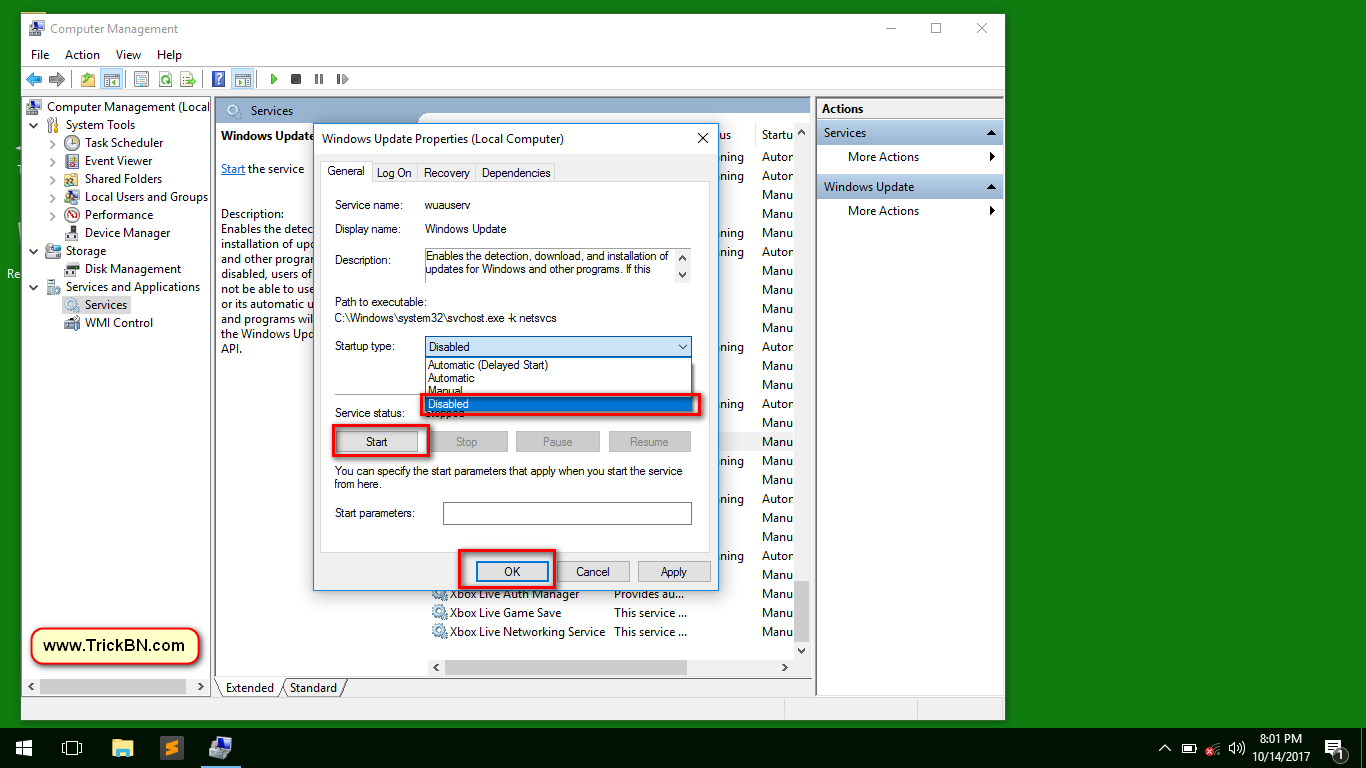Launch File Explorer from the taskbar
The width and height of the screenshot is (1366, 768).
tap(122, 748)
